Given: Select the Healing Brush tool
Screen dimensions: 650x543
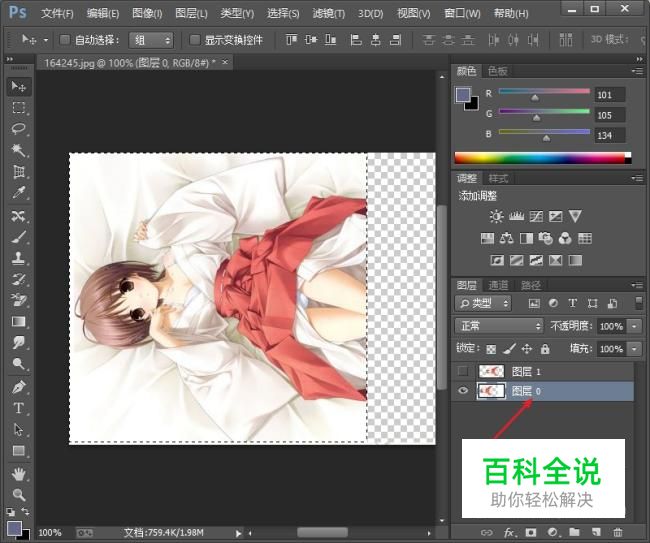Looking at the screenshot, I should coord(19,216).
